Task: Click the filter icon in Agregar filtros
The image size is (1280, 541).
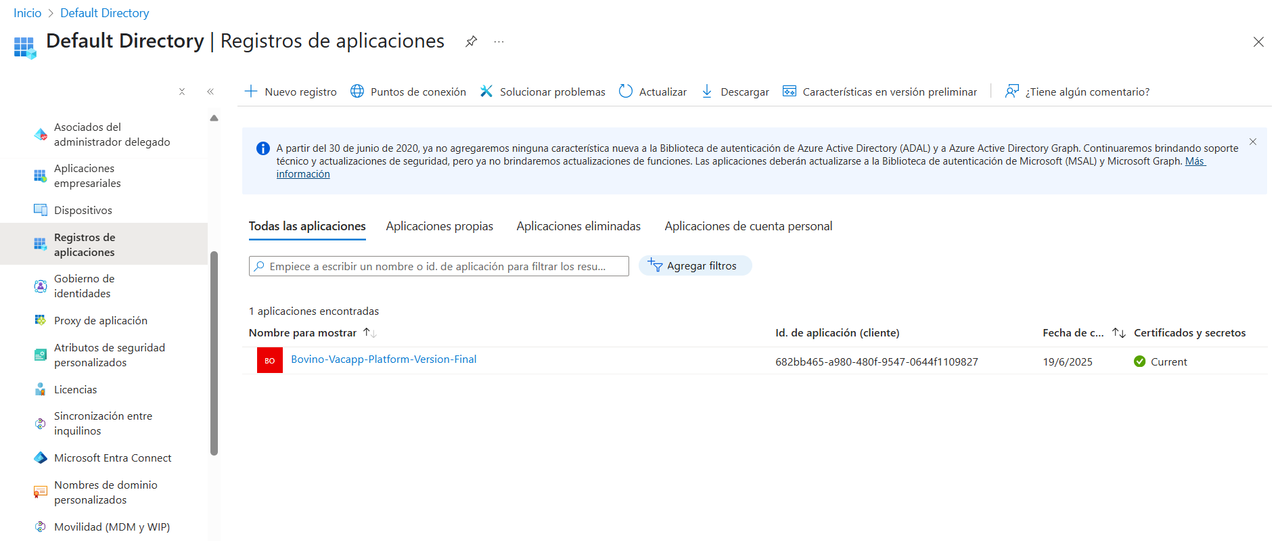Action: click(655, 265)
